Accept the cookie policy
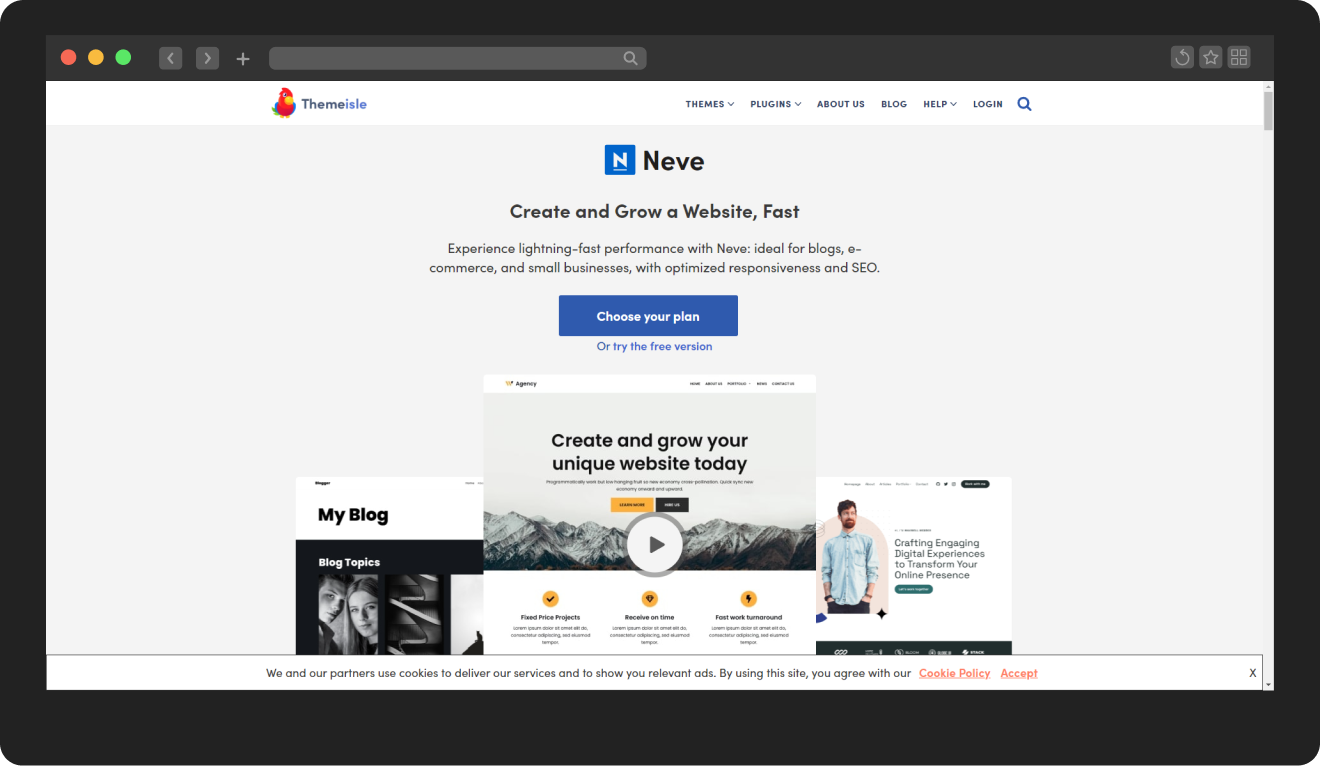1320x766 pixels. pyautogui.click(x=1018, y=673)
